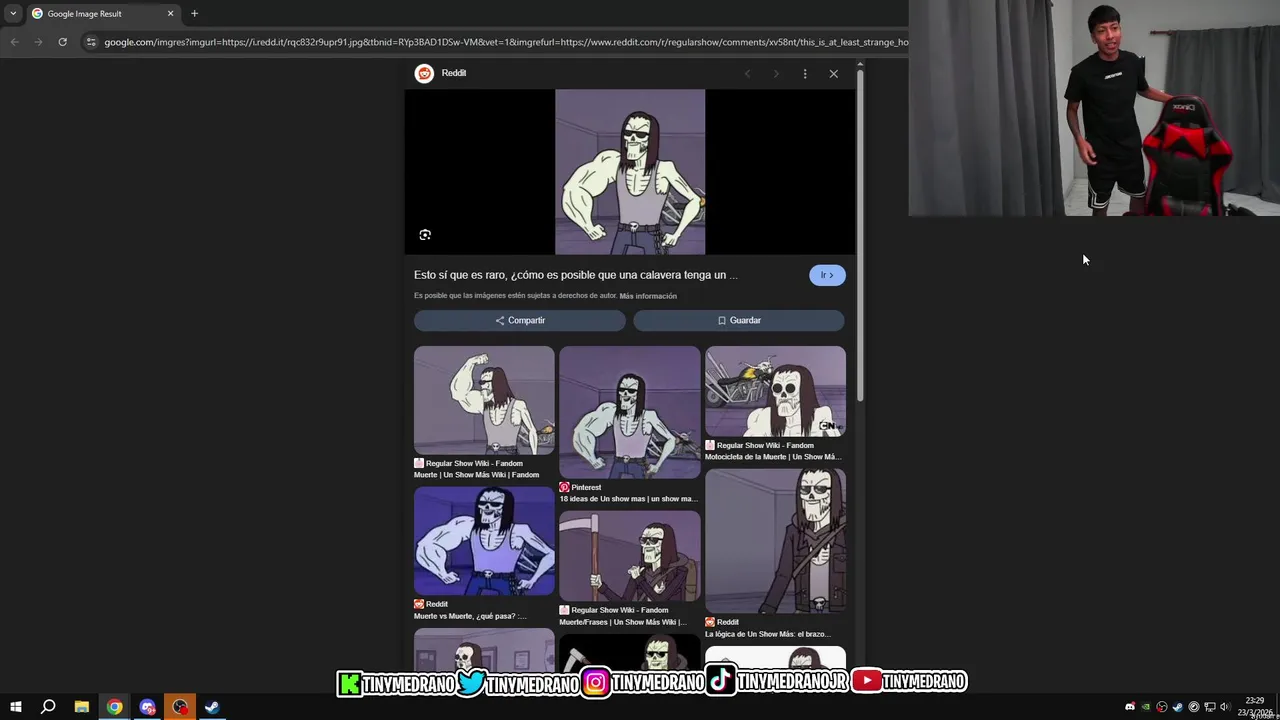The width and height of the screenshot is (1280, 720).
Task: Click the Google Lens search icon on the image
Action: 425,235
